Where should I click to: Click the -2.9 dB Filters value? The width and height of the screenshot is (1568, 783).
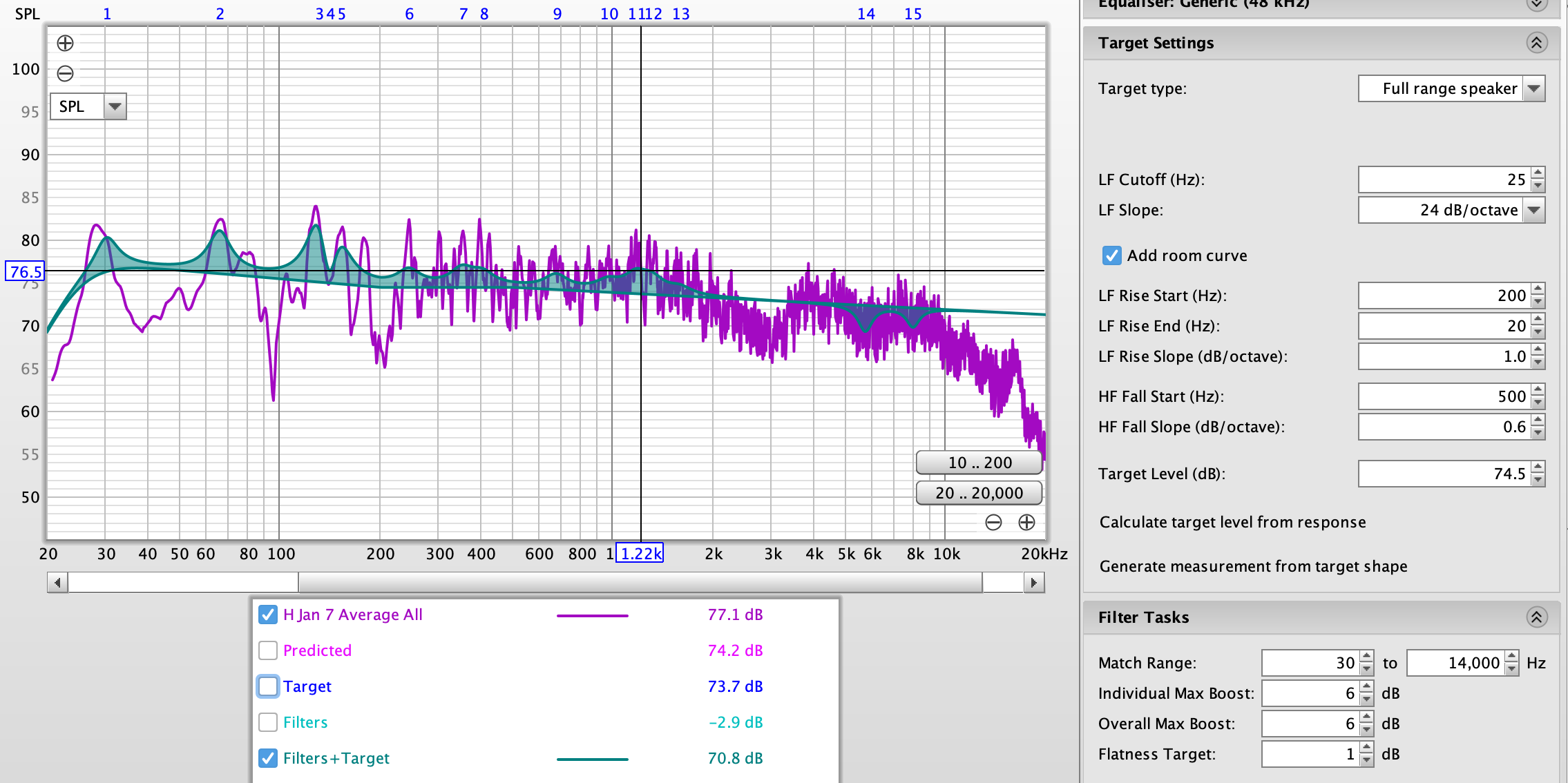coord(735,722)
